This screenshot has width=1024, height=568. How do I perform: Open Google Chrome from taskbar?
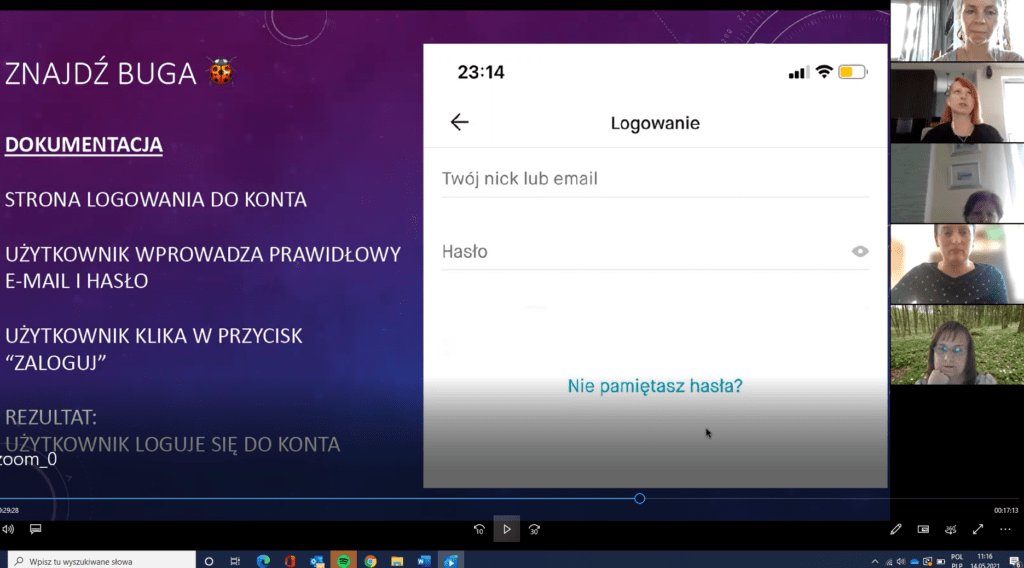(370, 561)
